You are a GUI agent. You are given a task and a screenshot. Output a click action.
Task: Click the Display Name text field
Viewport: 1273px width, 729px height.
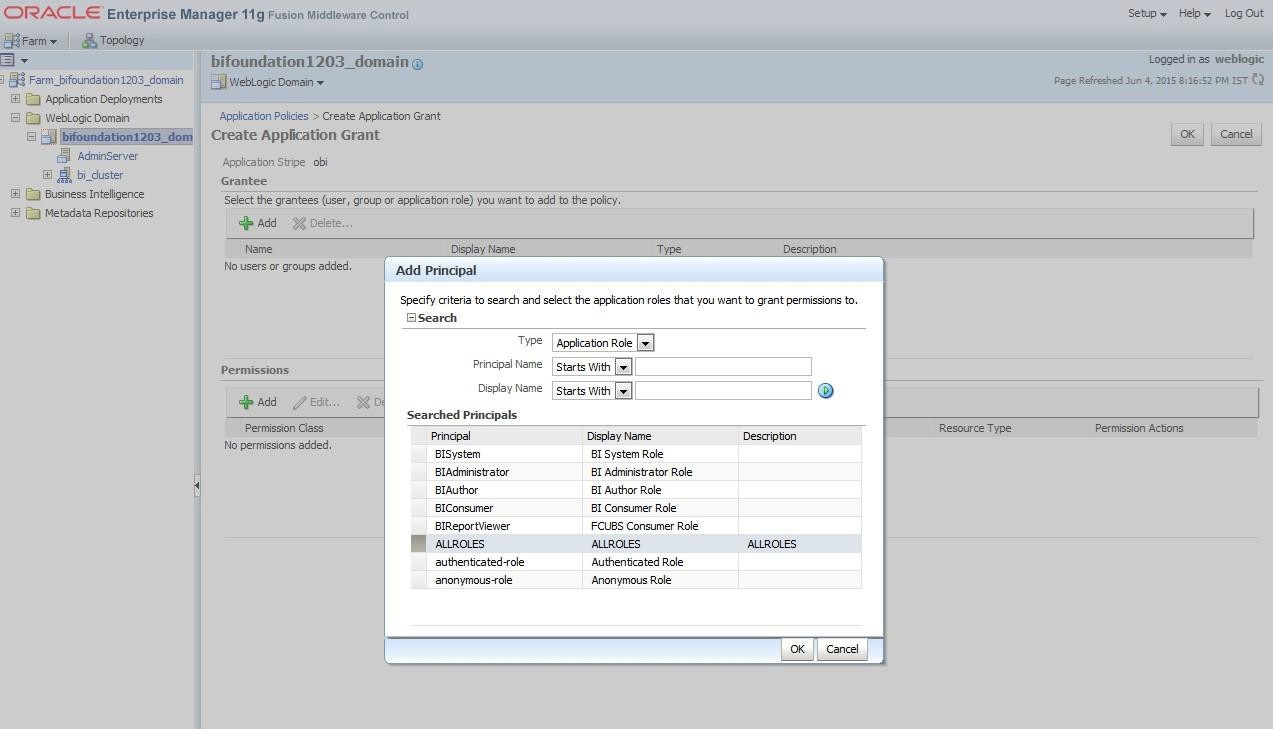click(x=723, y=391)
